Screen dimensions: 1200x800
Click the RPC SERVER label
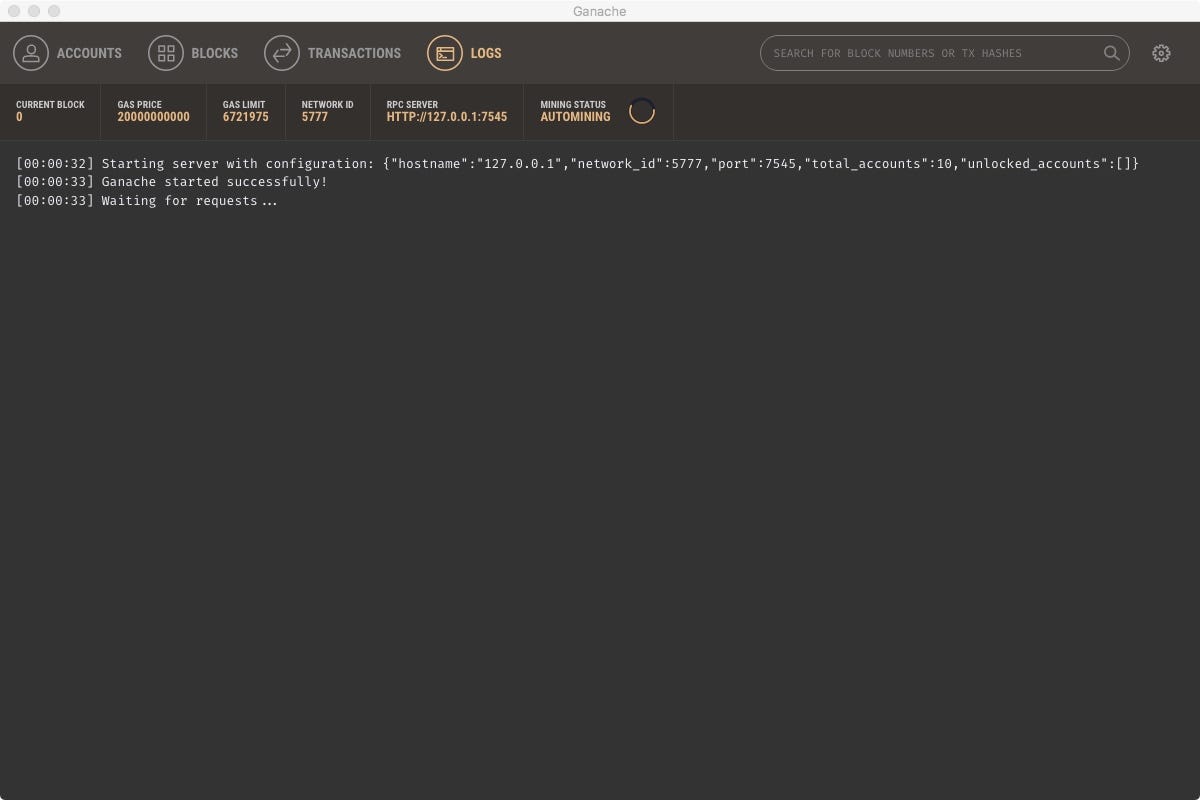(x=412, y=104)
